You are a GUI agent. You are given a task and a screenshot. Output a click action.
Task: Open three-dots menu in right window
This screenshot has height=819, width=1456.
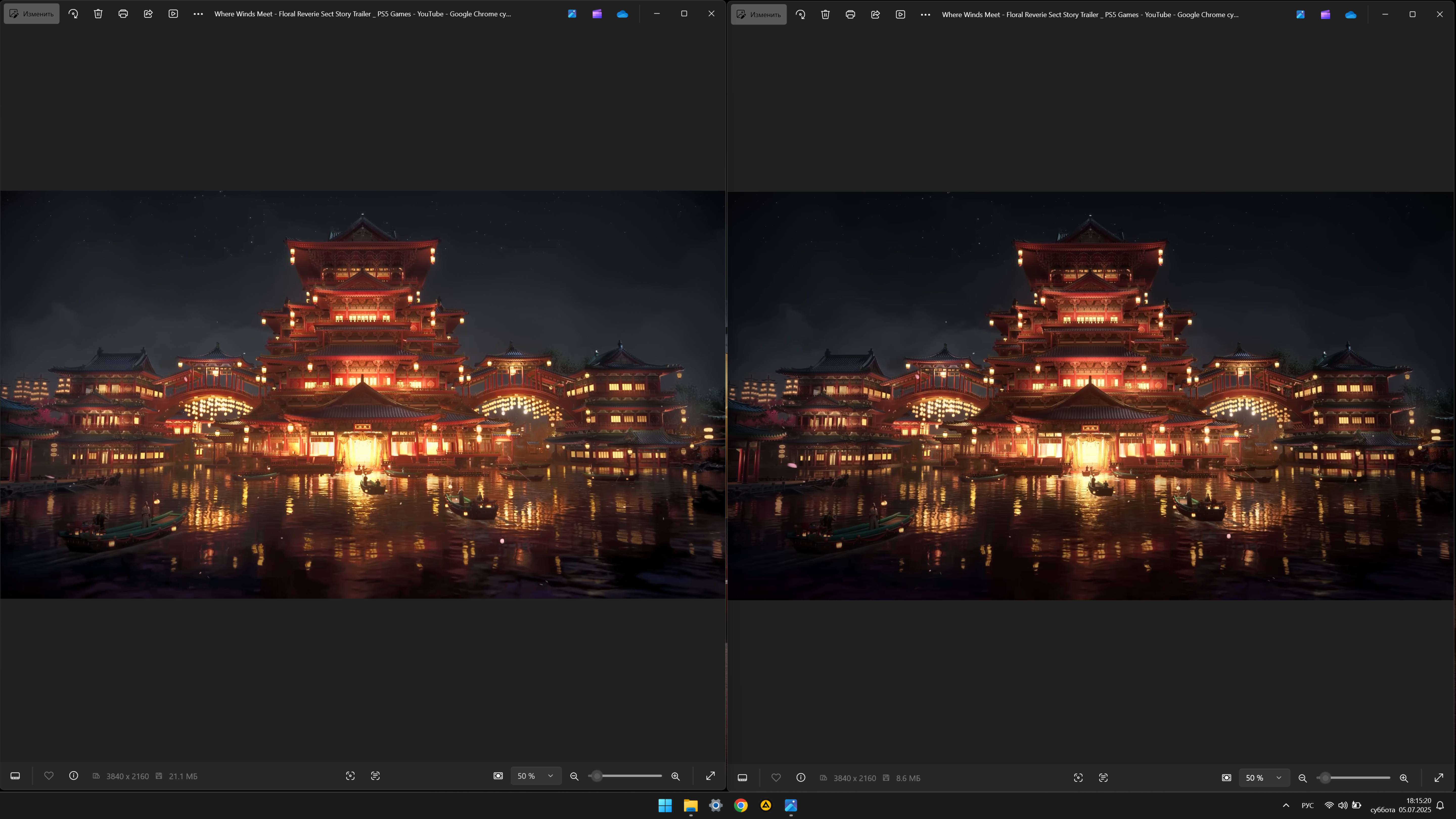coord(925,15)
